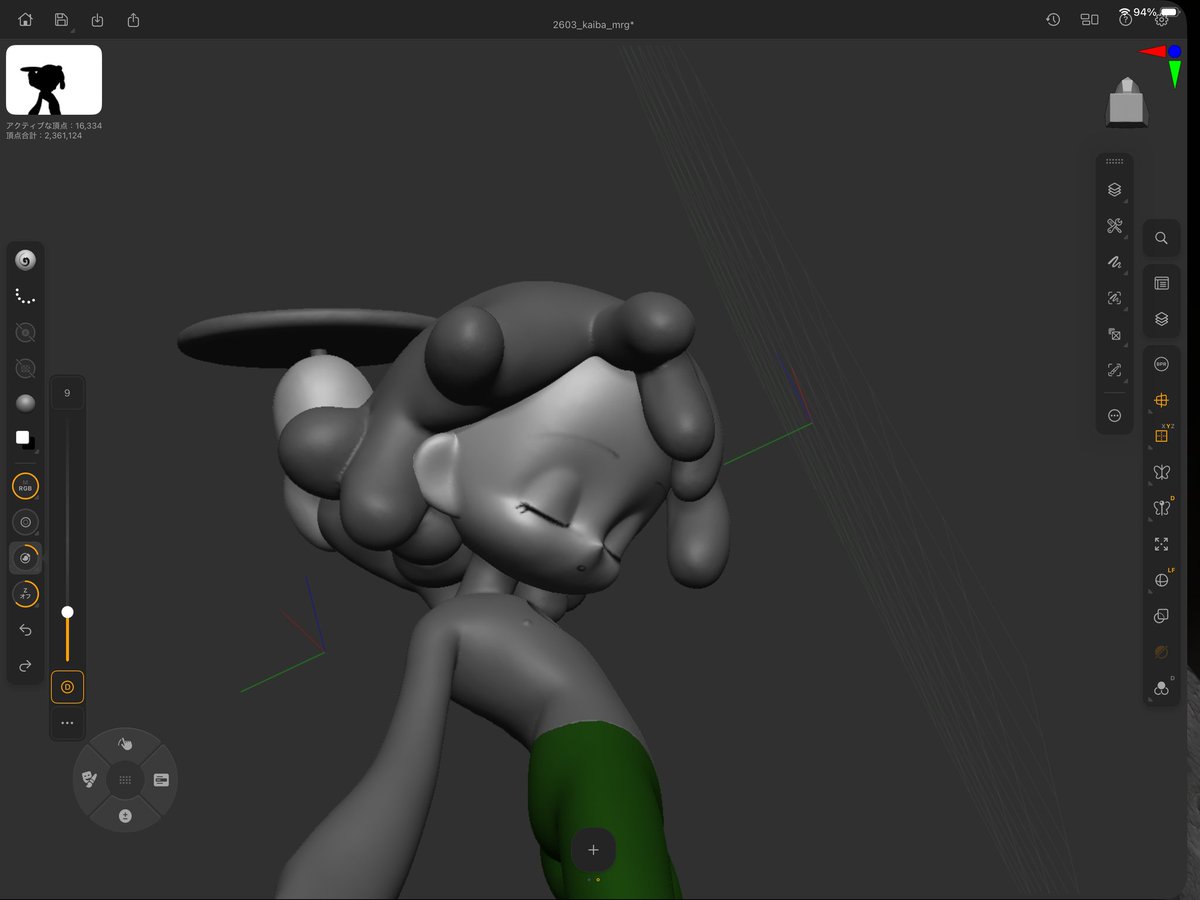1200x900 pixels.
Task: Tap the masks wheel segment on left
Action: pyautogui.click(x=89, y=779)
